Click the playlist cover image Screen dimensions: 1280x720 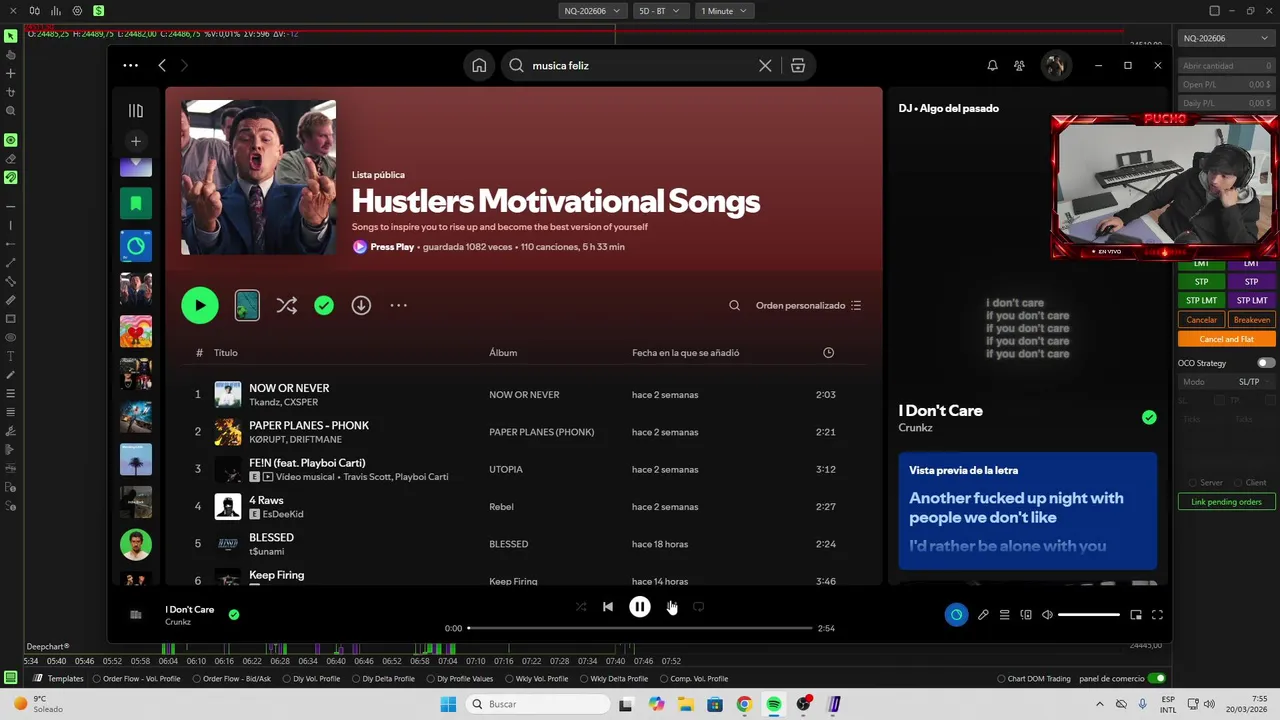point(259,177)
